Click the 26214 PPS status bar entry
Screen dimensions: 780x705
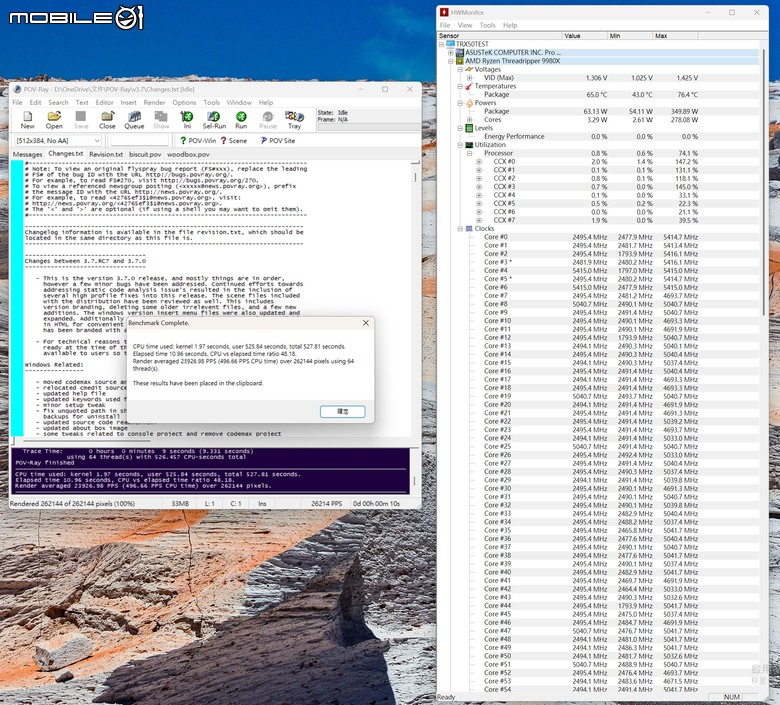pyautogui.click(x=326, y=504)
